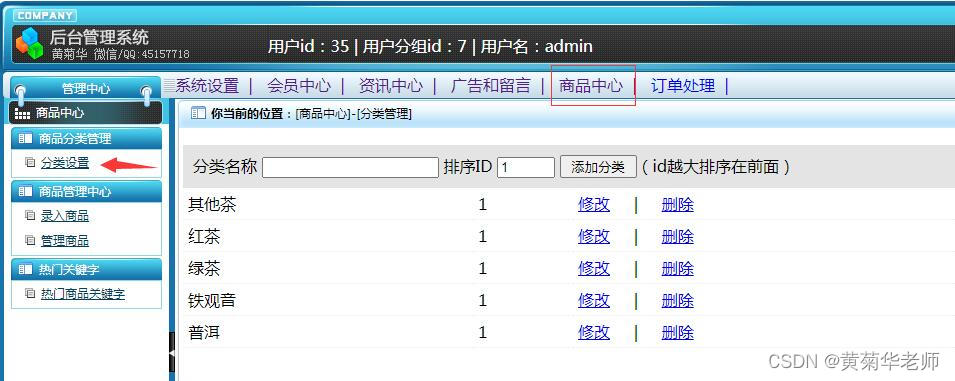Click the 商品中心 grid icon in sidebar

point(22,113)
